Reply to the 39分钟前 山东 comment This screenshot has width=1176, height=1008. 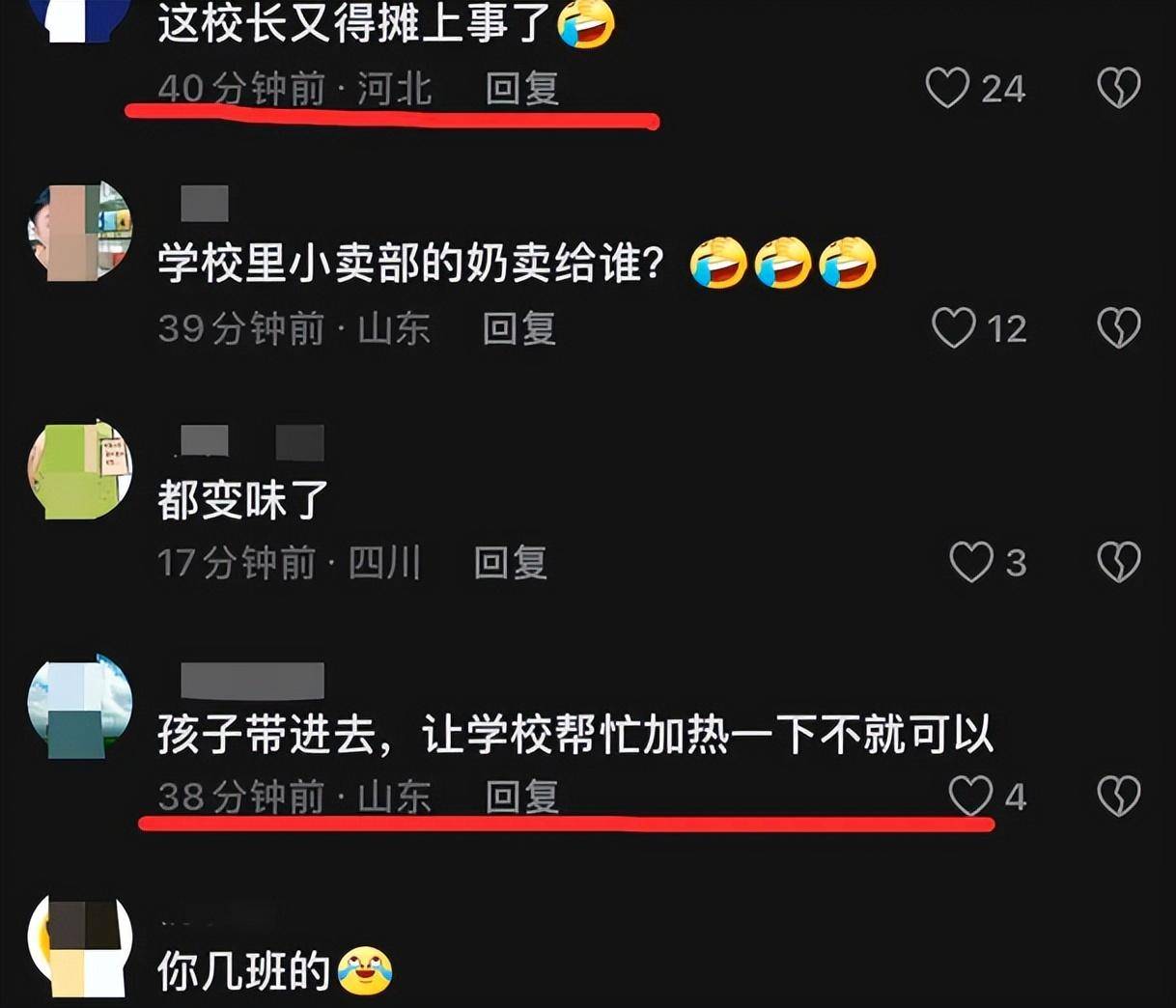(x=519, y=328)
